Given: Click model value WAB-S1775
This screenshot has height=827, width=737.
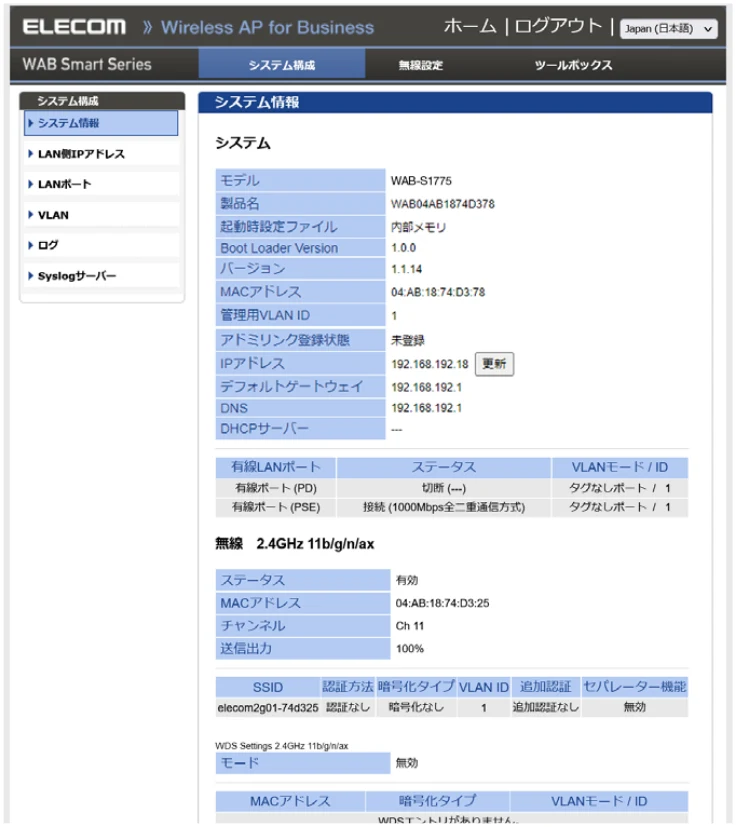Looking at the screenshot, I should tap(421, 181).
